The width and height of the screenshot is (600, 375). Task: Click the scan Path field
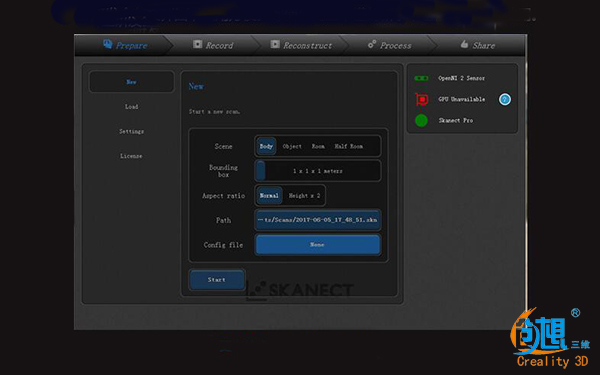point(318,220)
